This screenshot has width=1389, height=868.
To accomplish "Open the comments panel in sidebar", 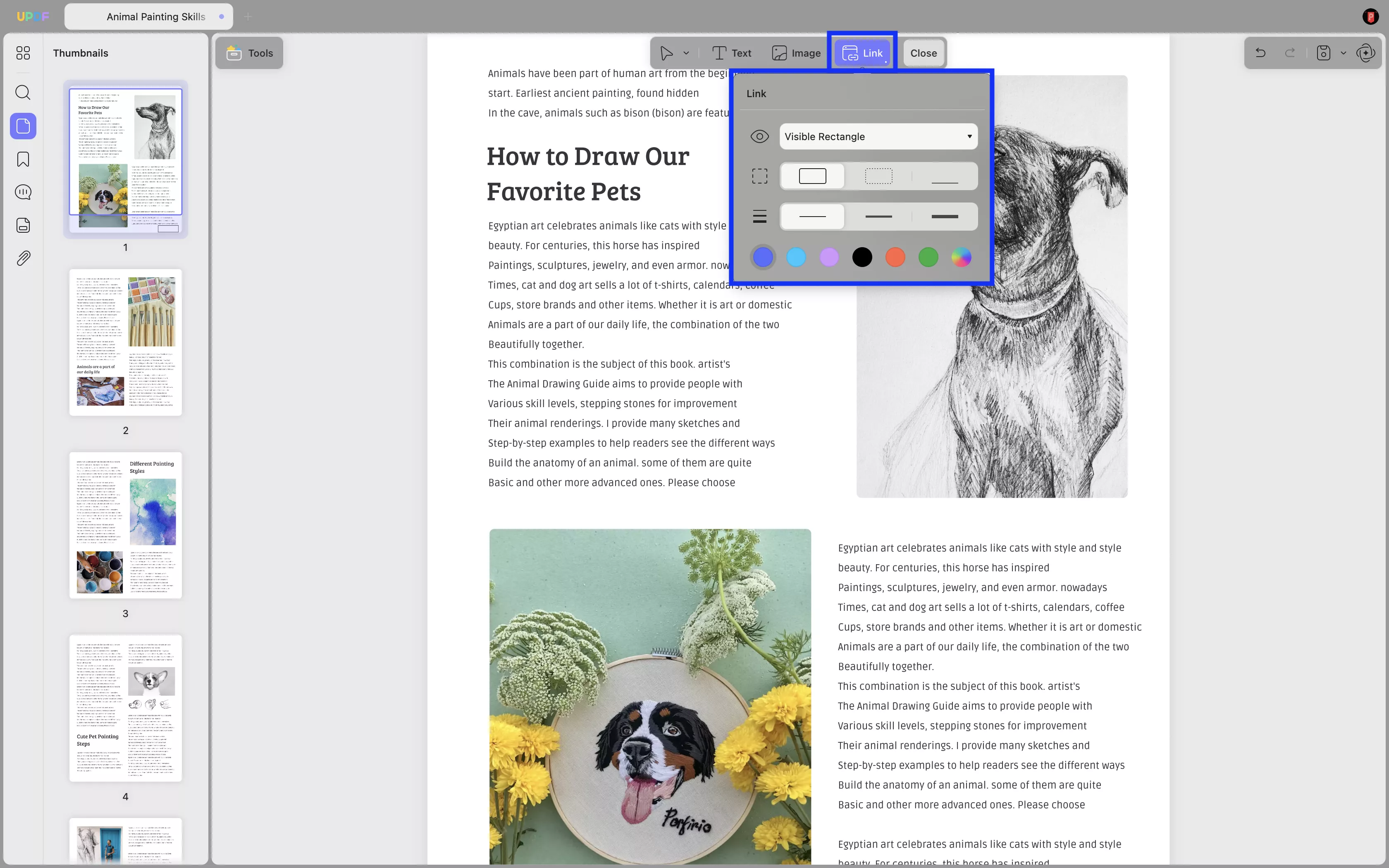I will pos(23,192).
